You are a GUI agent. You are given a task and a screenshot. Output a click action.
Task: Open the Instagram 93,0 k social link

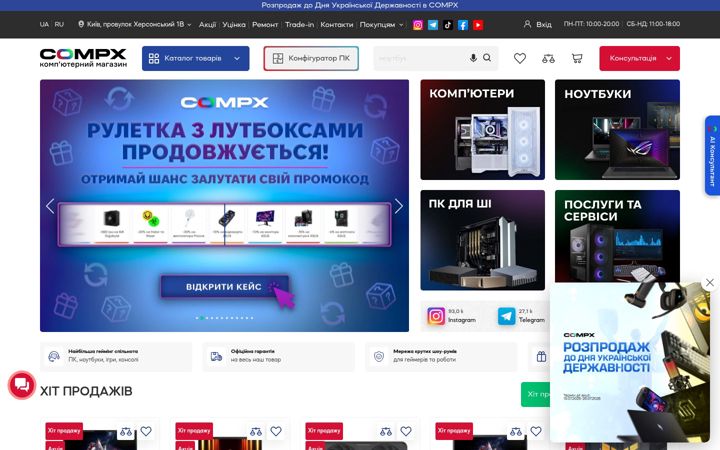(452, 316)
